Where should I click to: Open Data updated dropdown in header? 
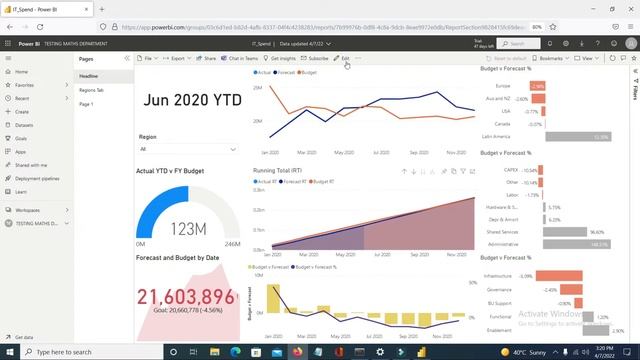click(305, 44)
